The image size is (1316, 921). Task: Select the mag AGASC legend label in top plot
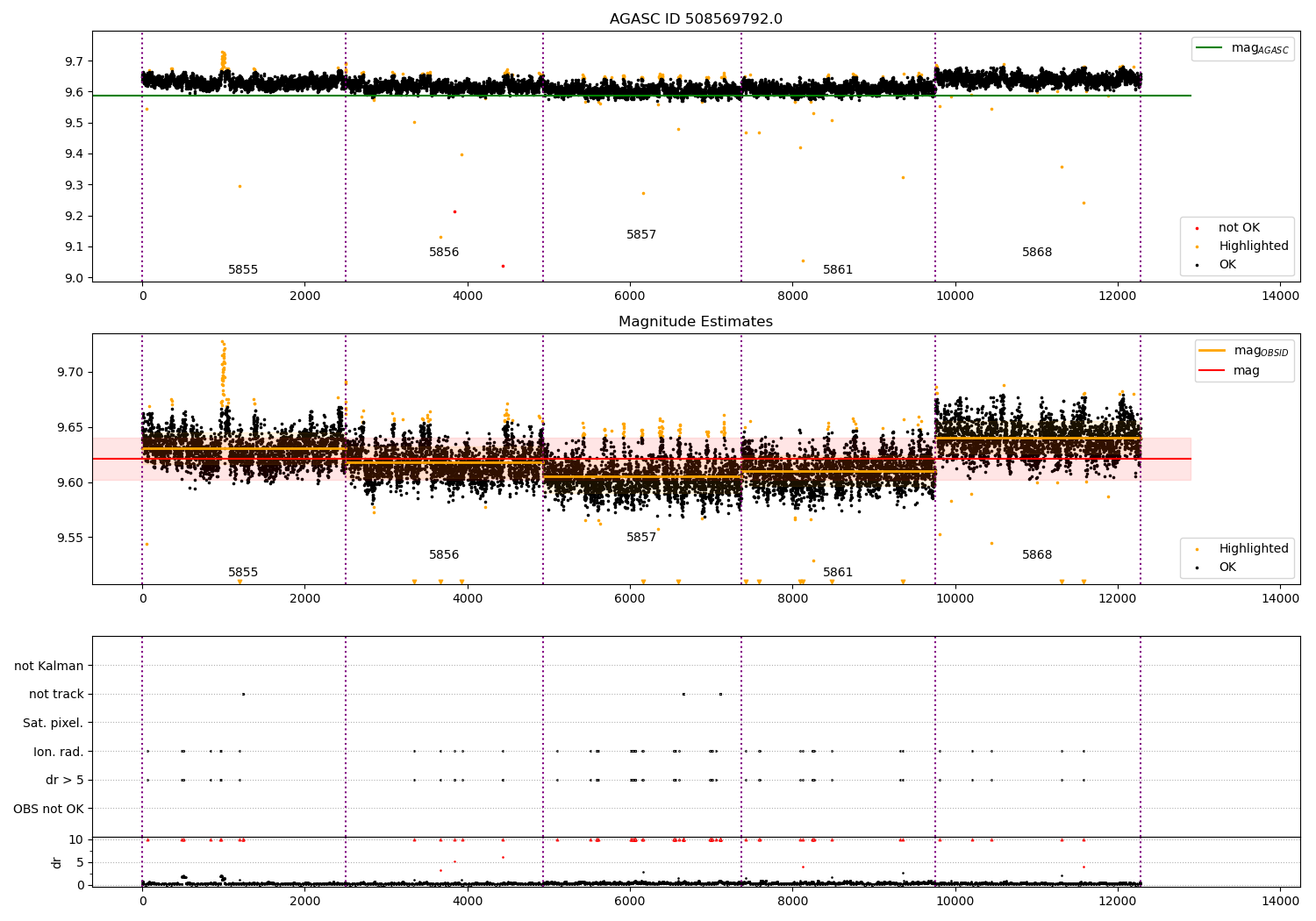(x=1260, y=48)
